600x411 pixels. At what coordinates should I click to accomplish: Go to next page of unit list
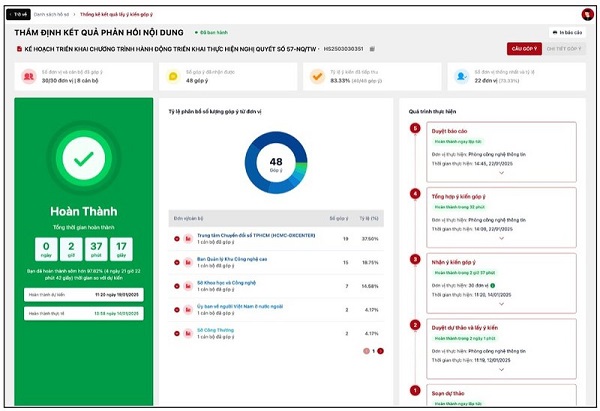(380, 351)
